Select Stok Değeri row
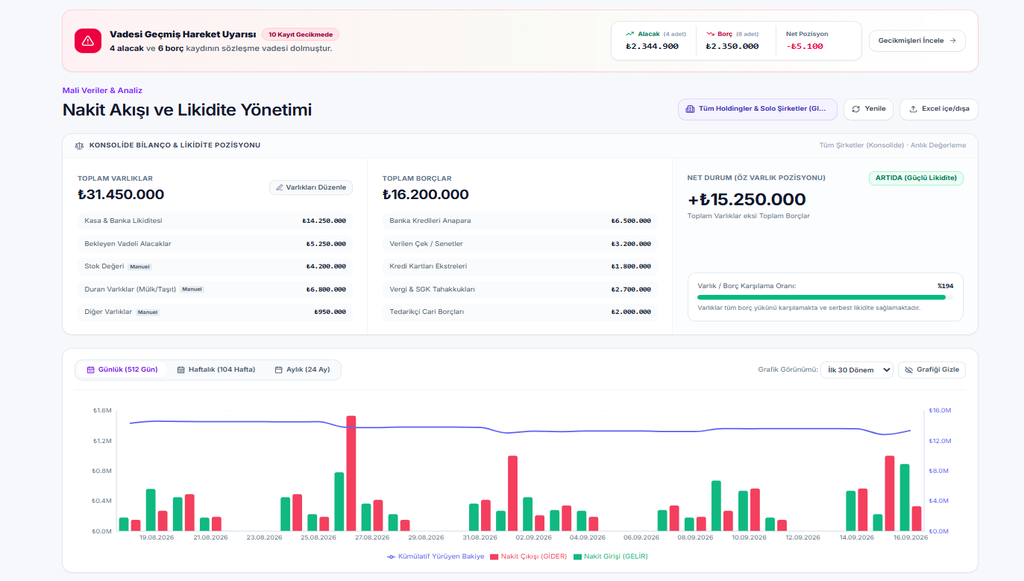 tap(215, 266)
